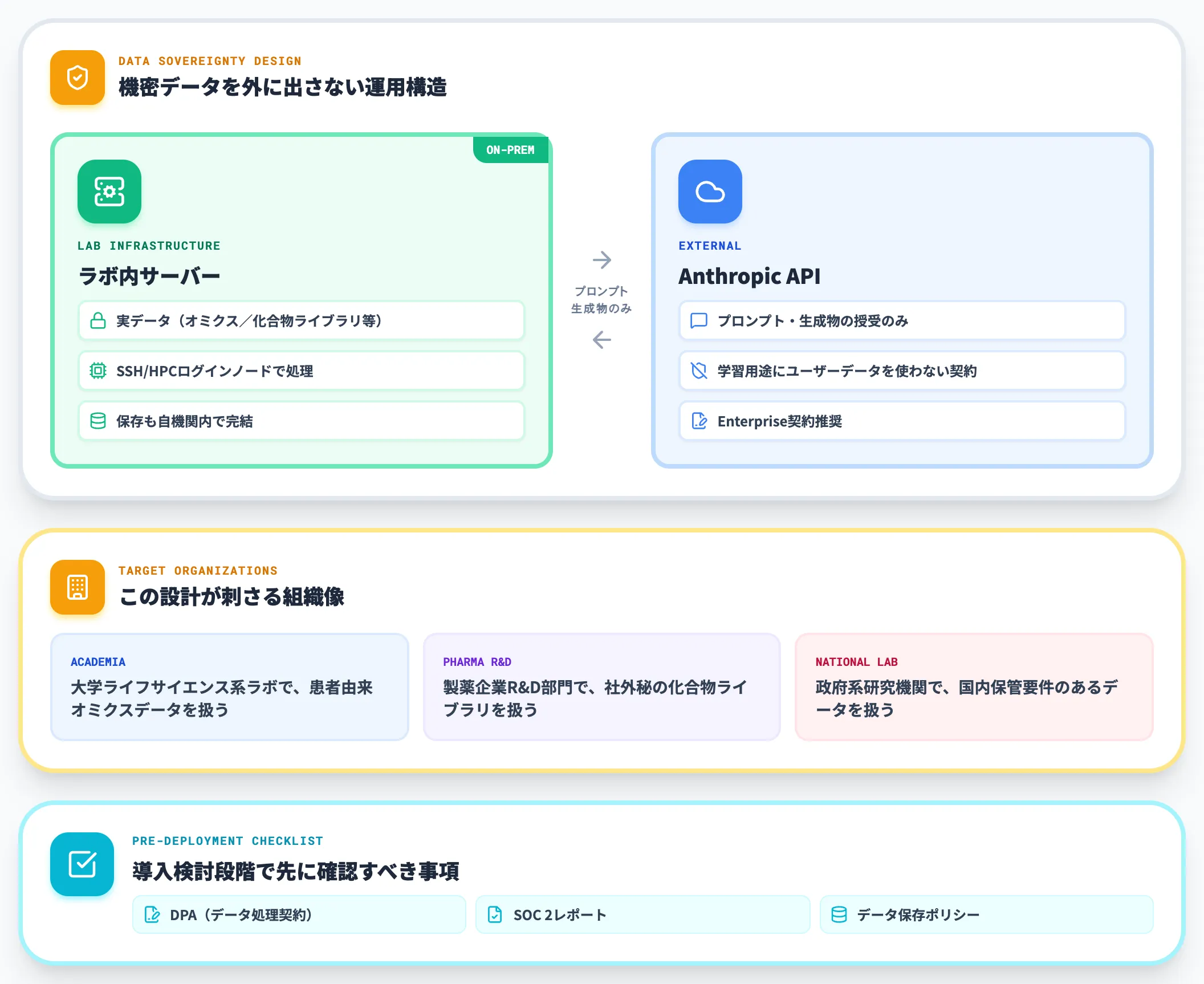Click the blue cloud icon
The width and height of the screenshot is (1204, 984).
point(710,192)
